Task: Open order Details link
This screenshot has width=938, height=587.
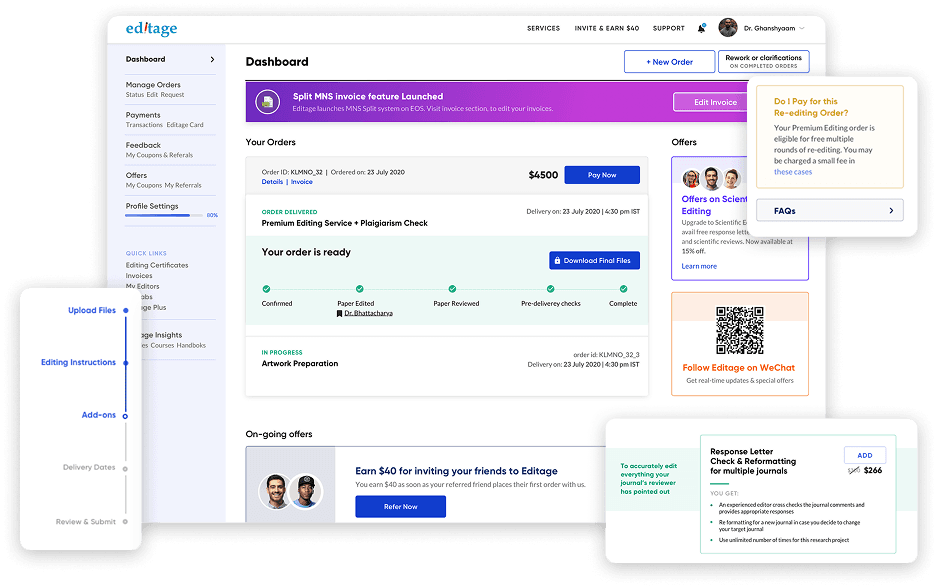Action: (x=272, y=182)
